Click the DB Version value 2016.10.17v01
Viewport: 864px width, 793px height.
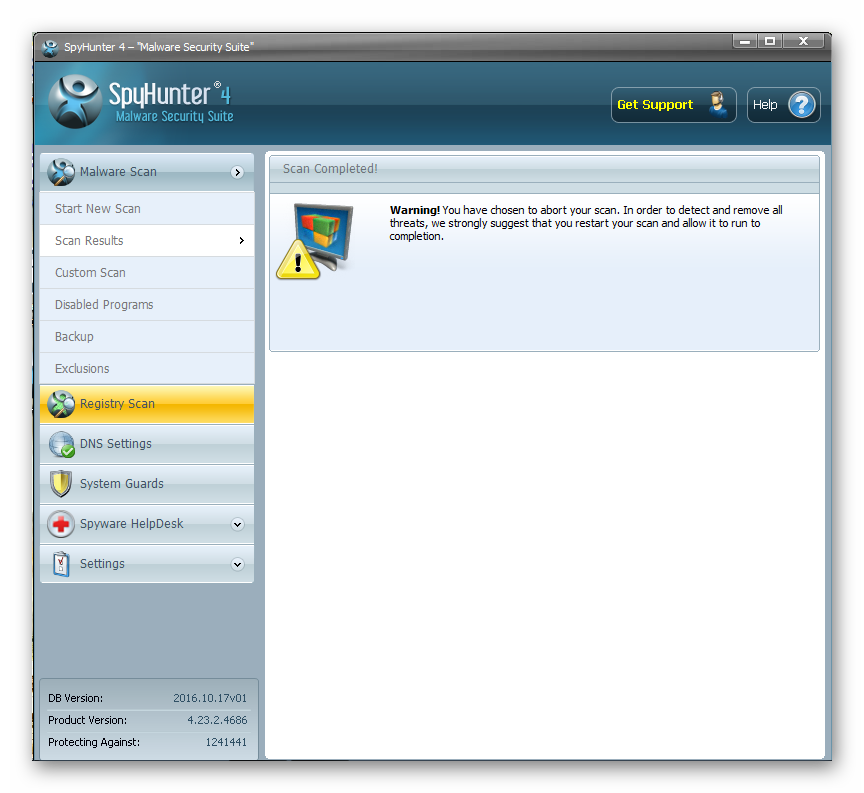[x=210, y=698]
